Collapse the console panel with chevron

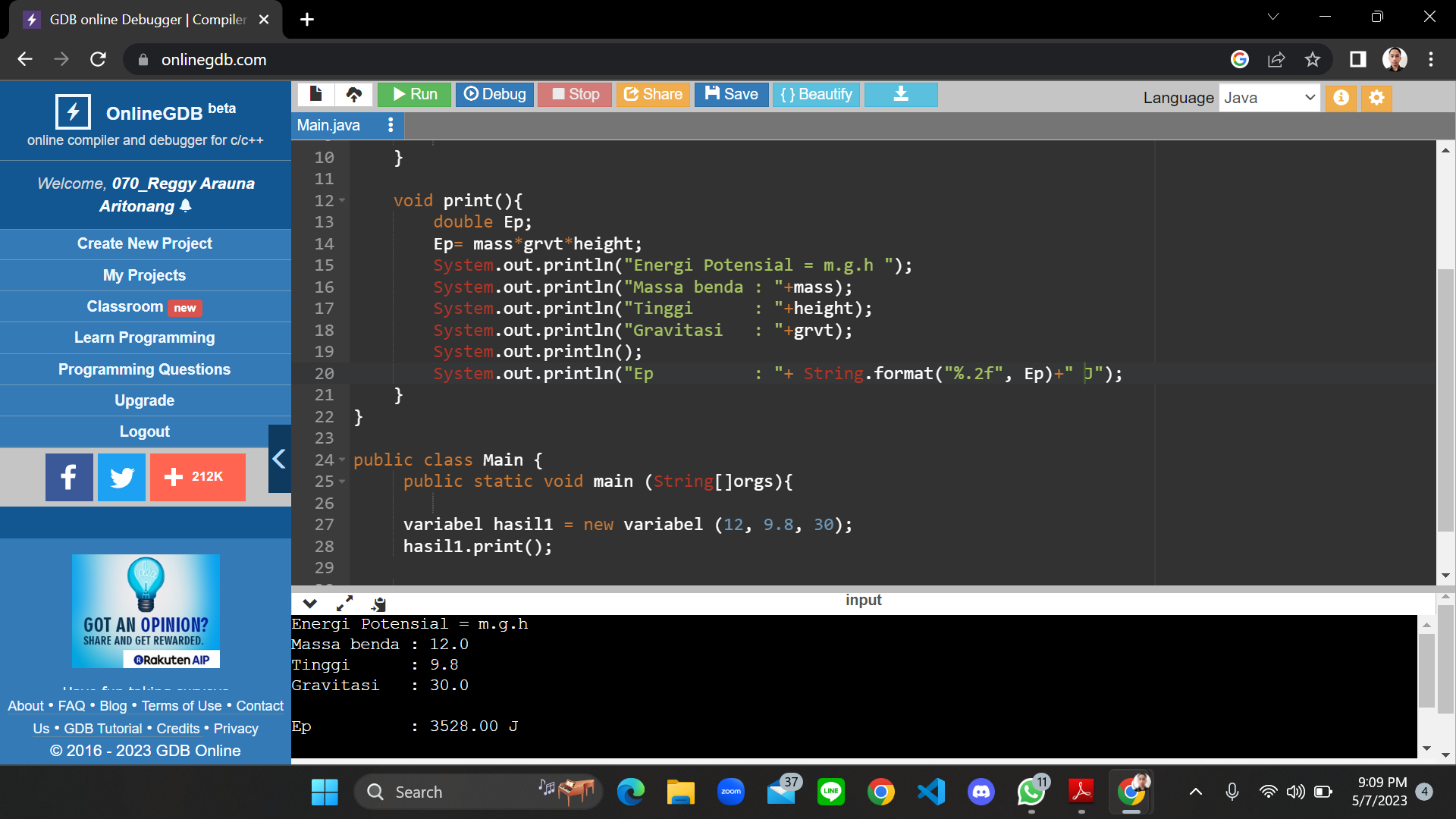point(309,603)
